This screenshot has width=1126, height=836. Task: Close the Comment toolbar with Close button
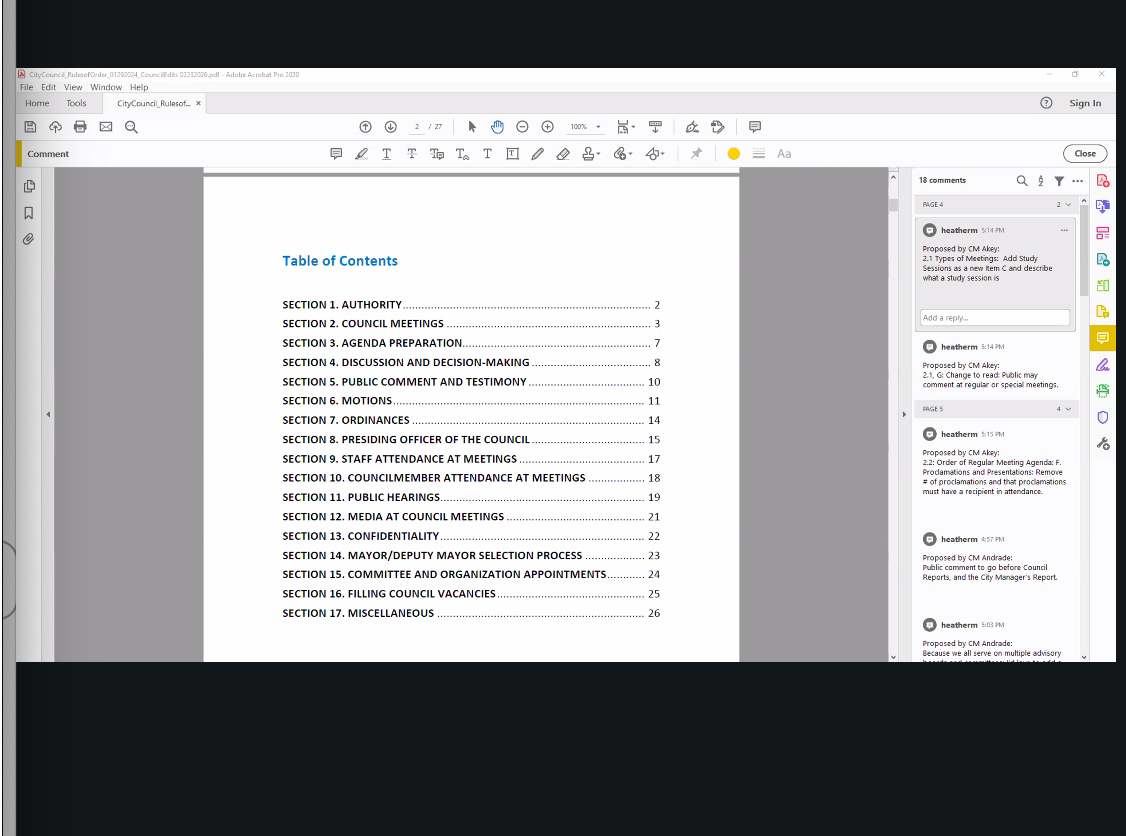click(x=1085, y=154)
